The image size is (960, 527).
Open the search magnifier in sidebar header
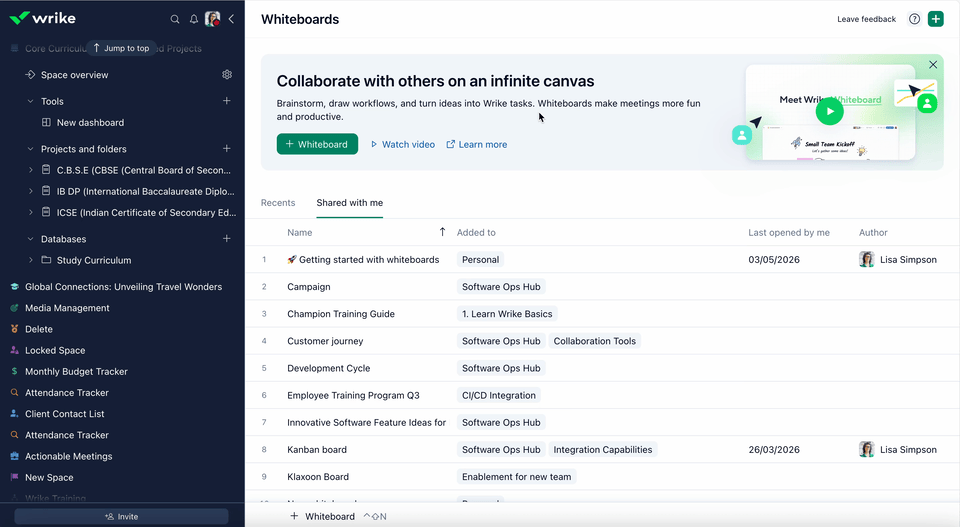pos(175,19)
